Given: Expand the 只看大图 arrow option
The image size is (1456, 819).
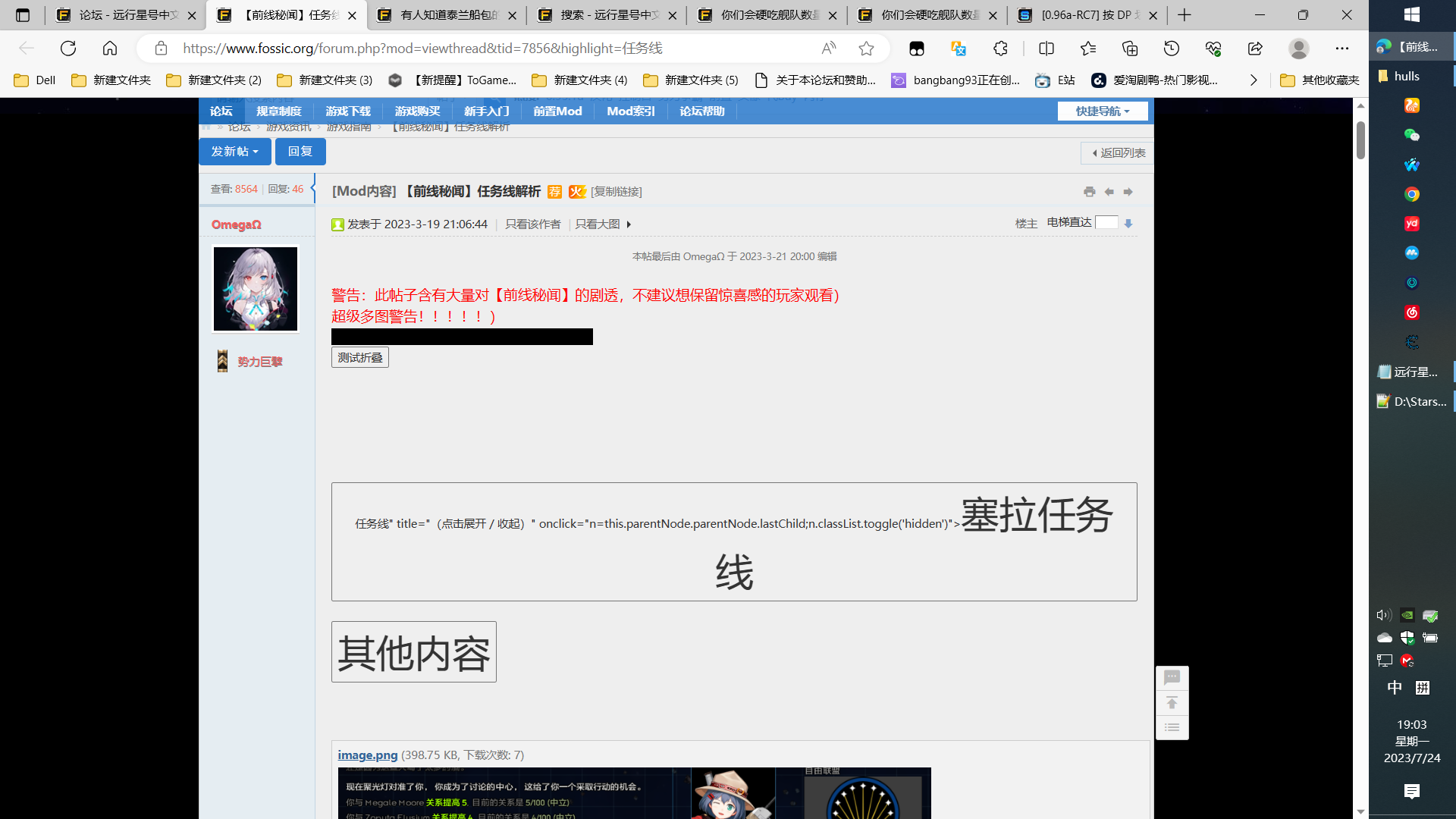Looking at the screenshot, I should click(x=629, y=224).
